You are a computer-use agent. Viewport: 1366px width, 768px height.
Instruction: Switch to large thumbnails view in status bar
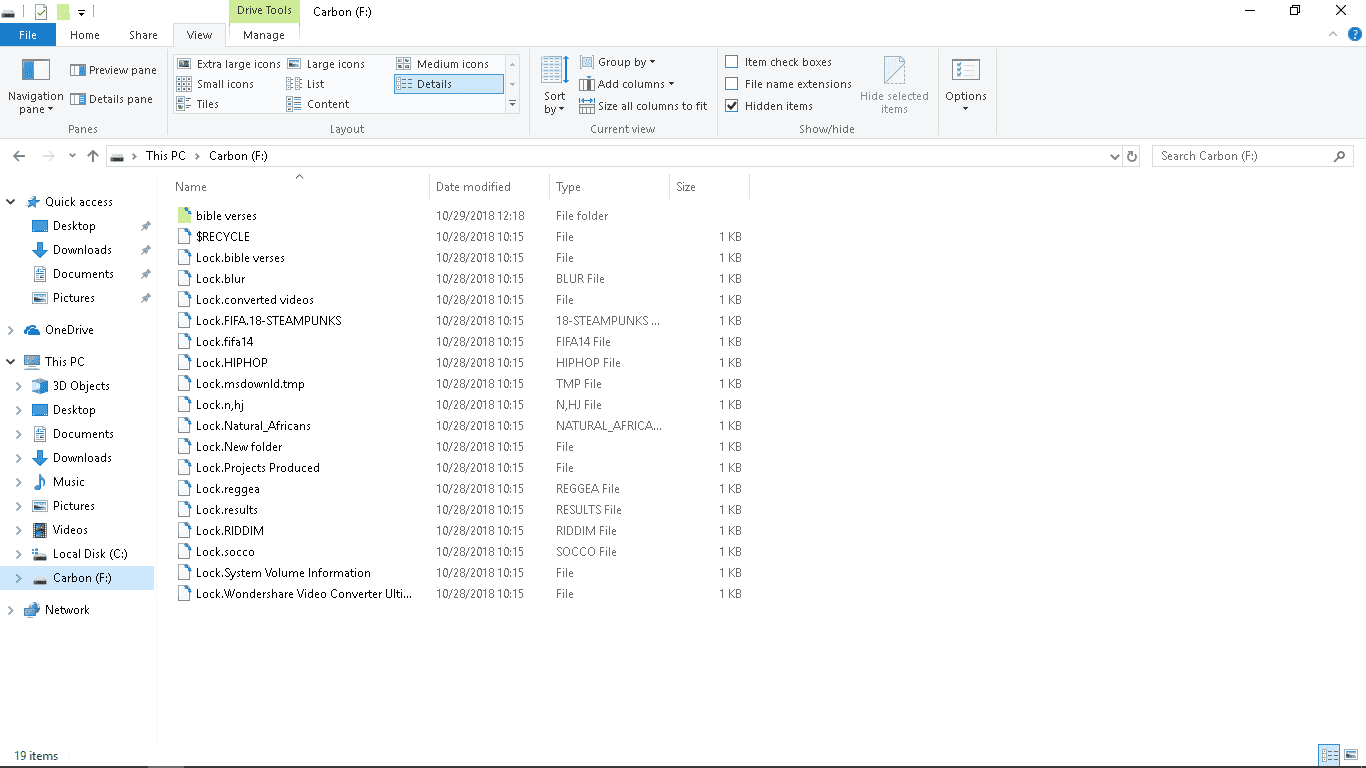tap(1351, 756)
